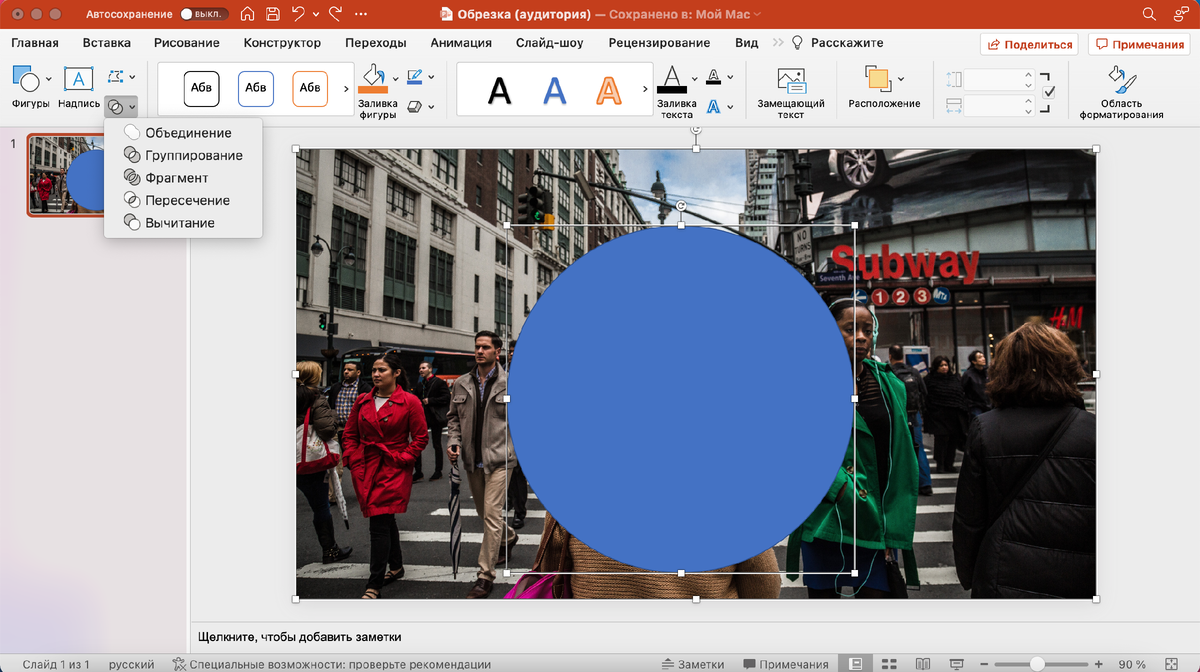
Task: Open the Конструктор ribbon tab
Action: tap(282, 43)
